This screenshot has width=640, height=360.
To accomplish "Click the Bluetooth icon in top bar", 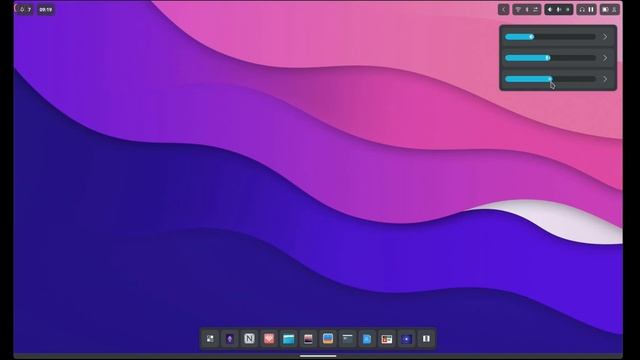I will pos(527,9).
